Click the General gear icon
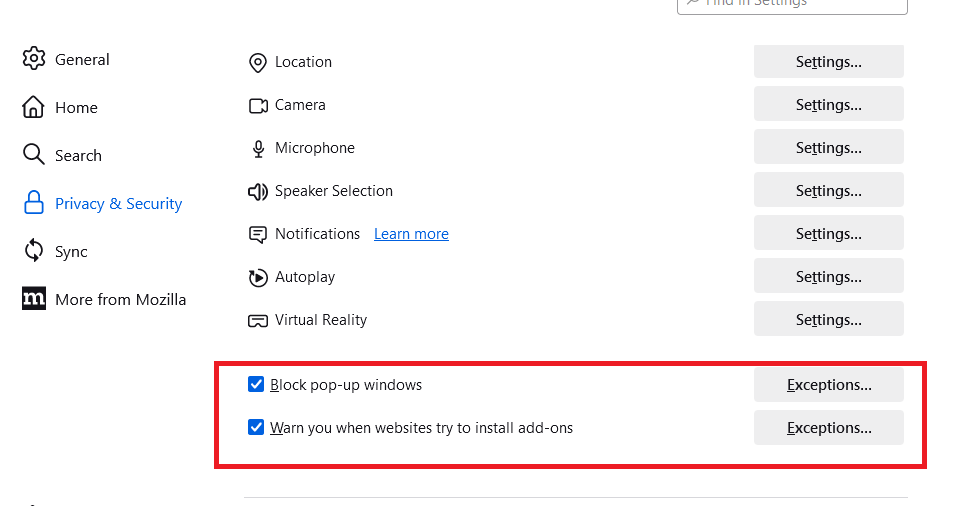961x506 pixels. point(34,59)
